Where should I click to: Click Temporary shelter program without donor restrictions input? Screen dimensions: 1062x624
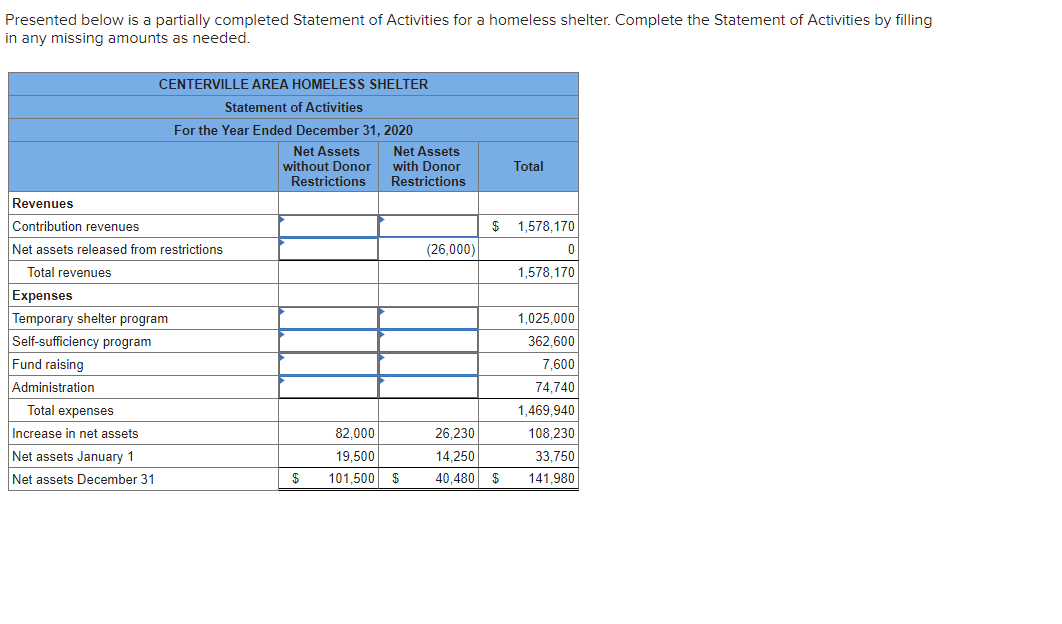[328, 318]
